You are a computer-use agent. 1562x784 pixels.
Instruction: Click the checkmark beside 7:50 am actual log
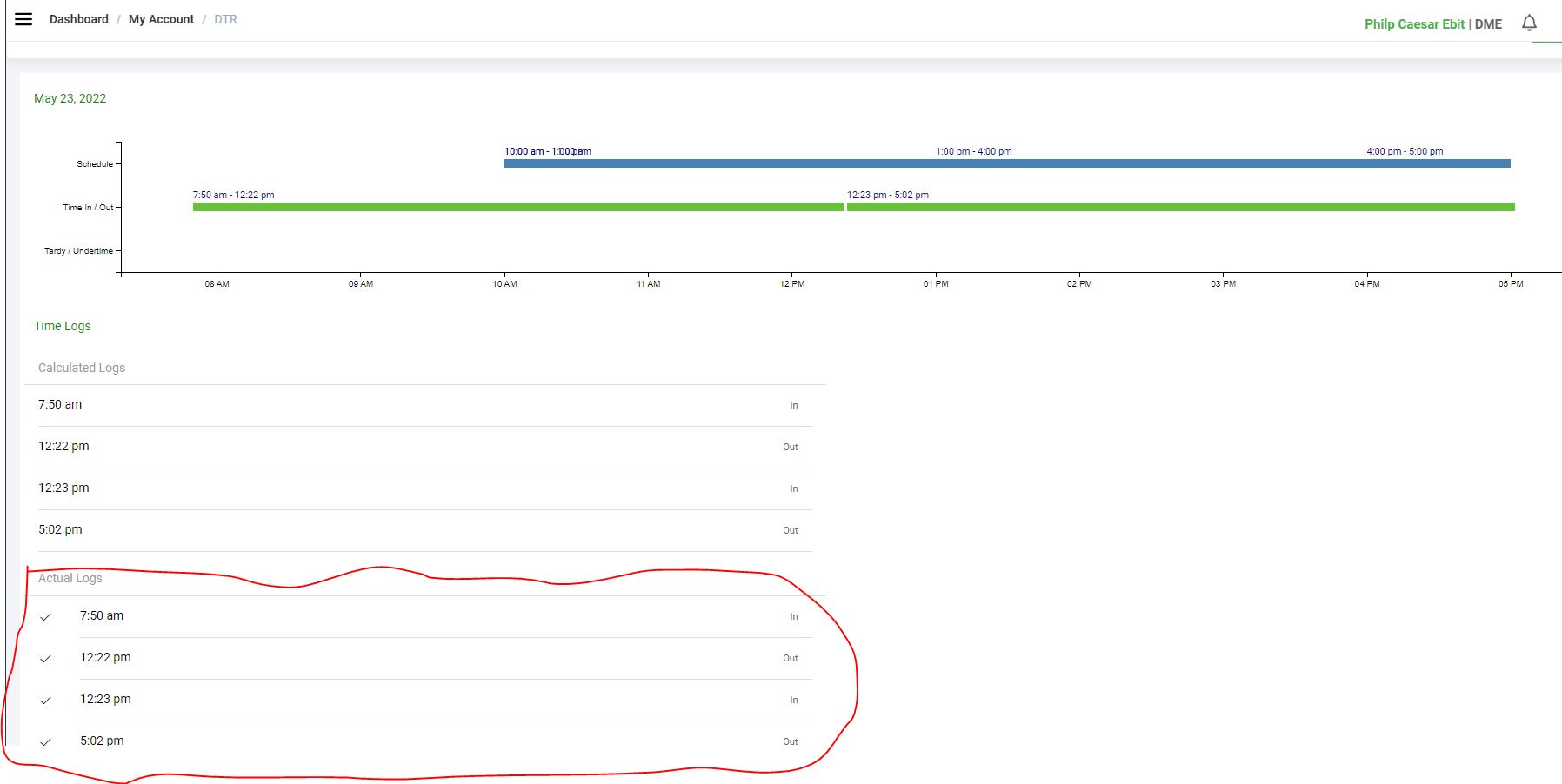pyautogui.click(x=46, y=617)
